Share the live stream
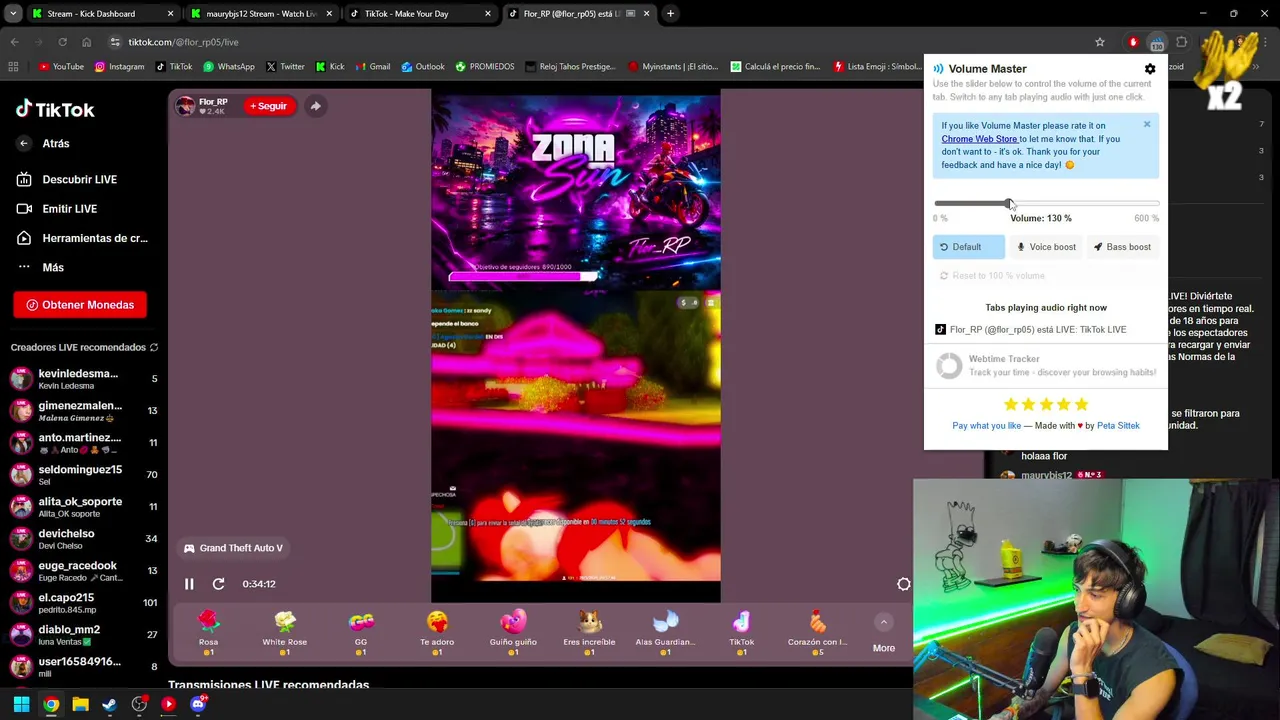The image size is (1280, 720). tap(315, 106)
